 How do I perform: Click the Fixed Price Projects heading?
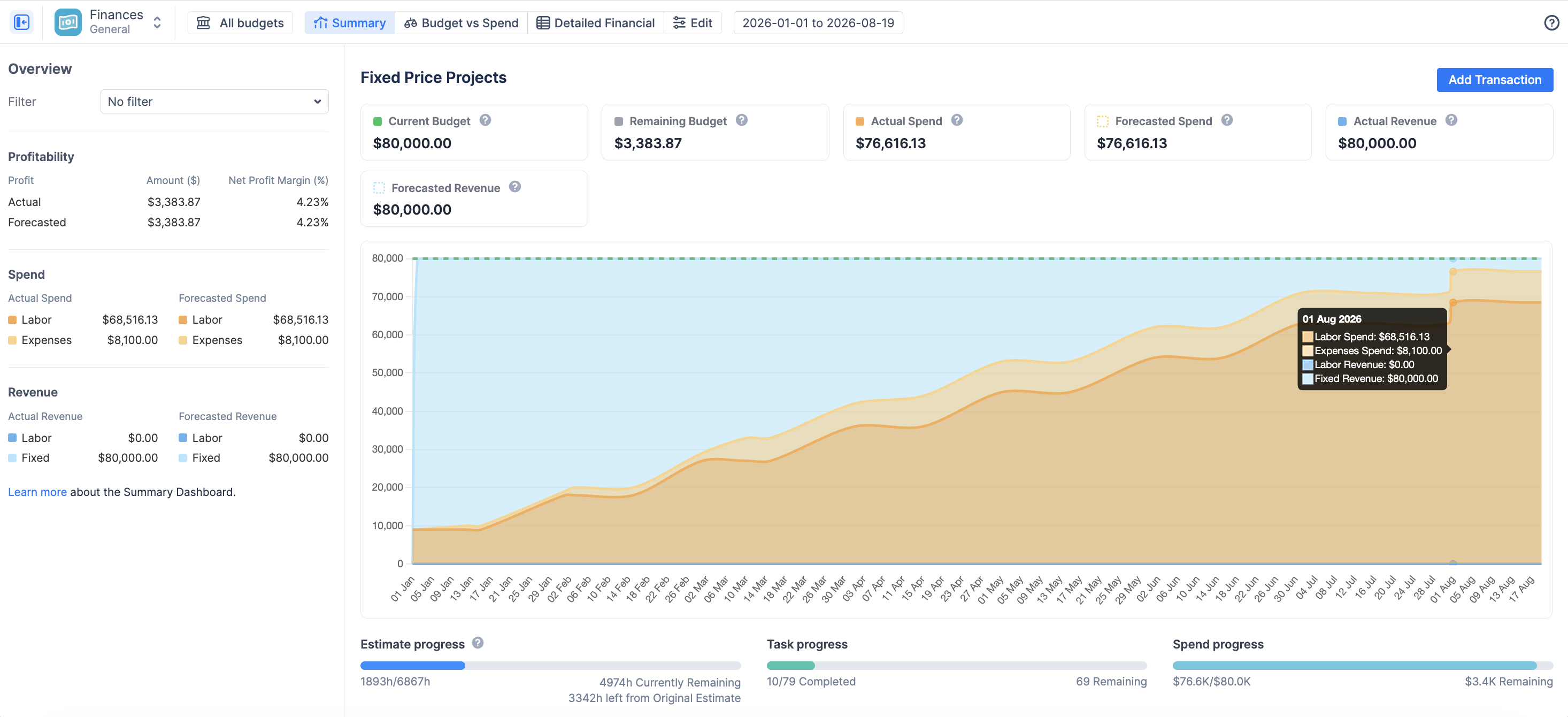pos(433,78)
